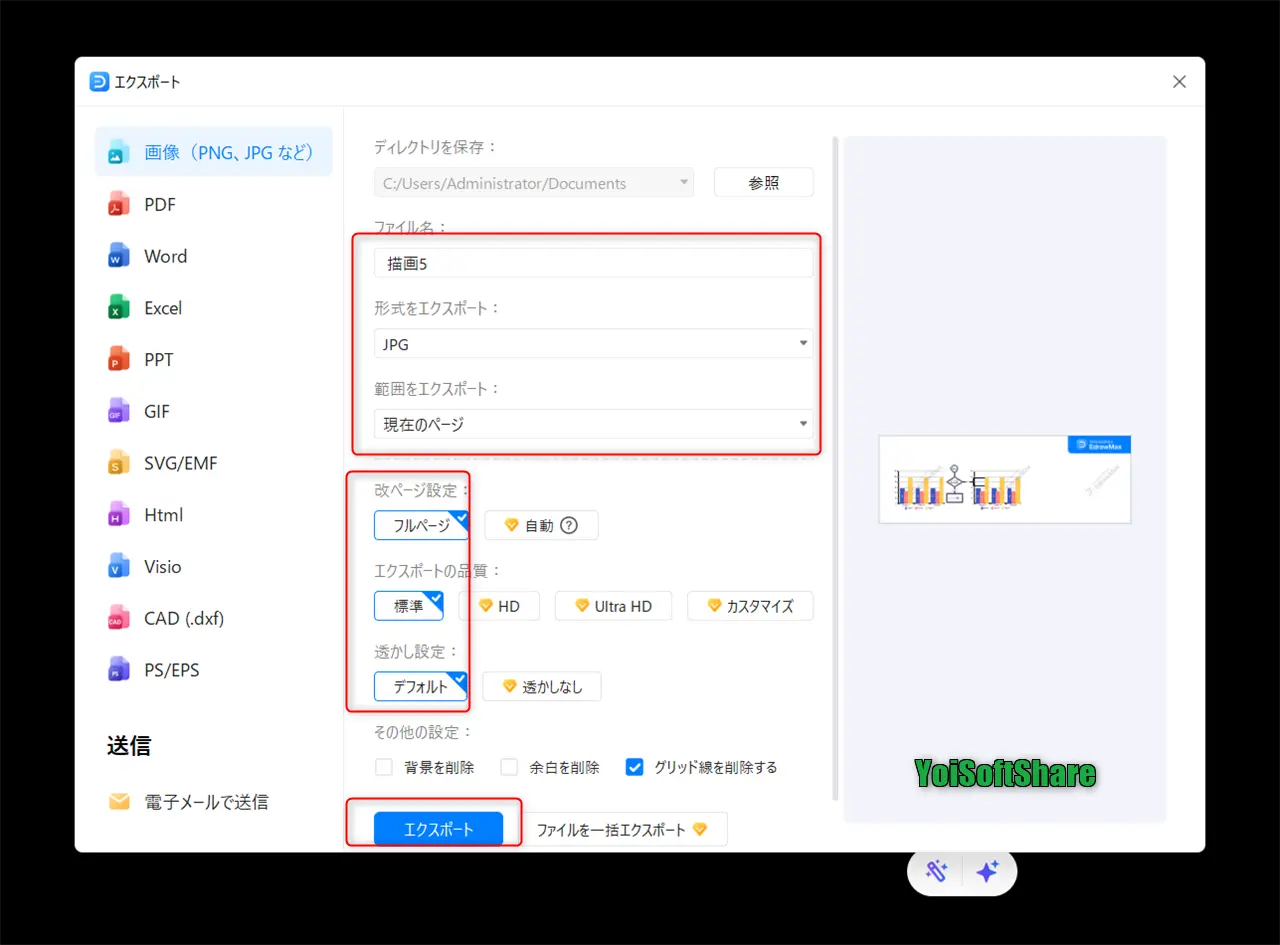Select 自動 page break option
The image size is (1280, 945).
point(541,525)
